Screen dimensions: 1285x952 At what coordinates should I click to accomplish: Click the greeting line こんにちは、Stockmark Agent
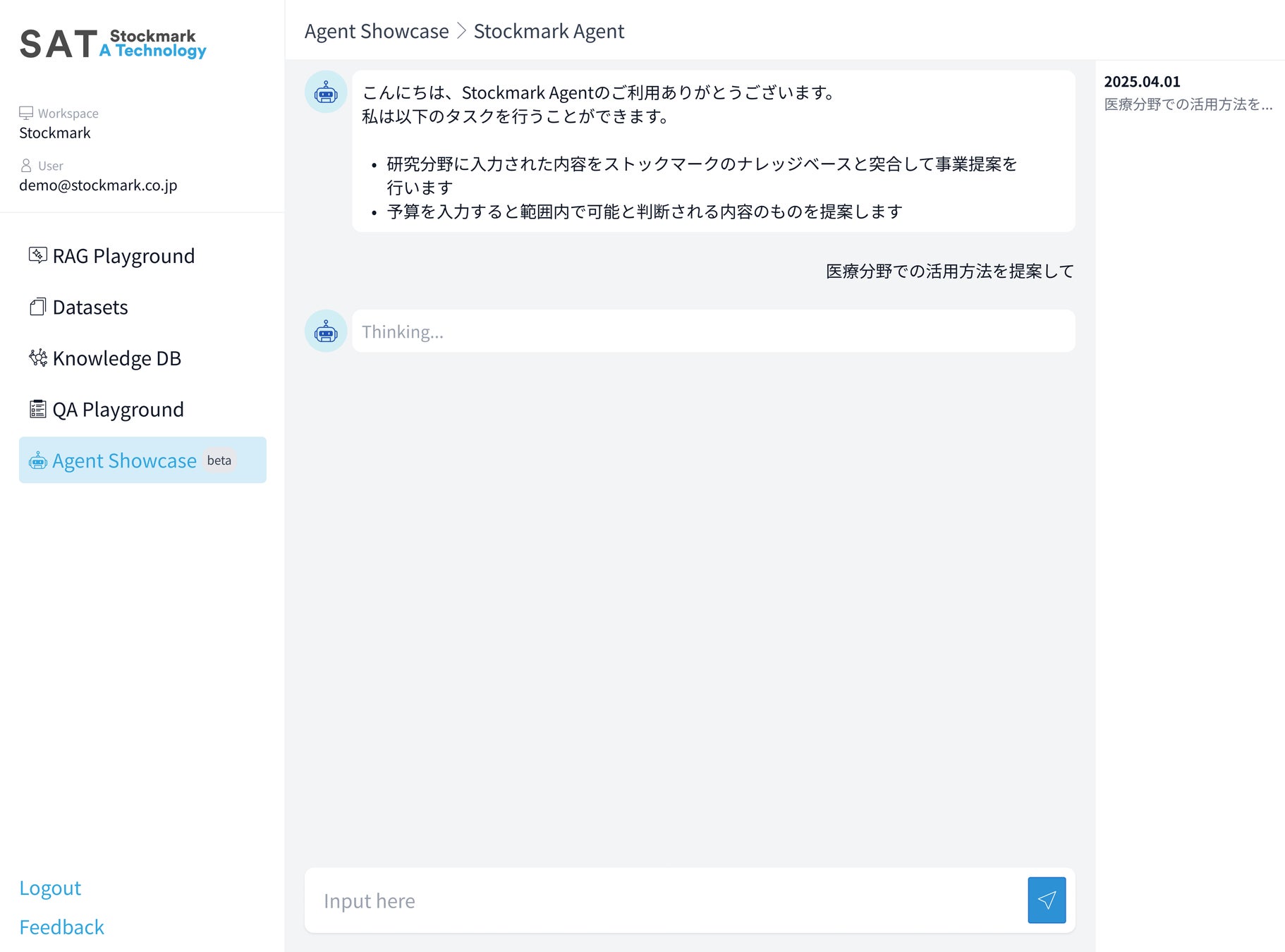coord(599,92)
